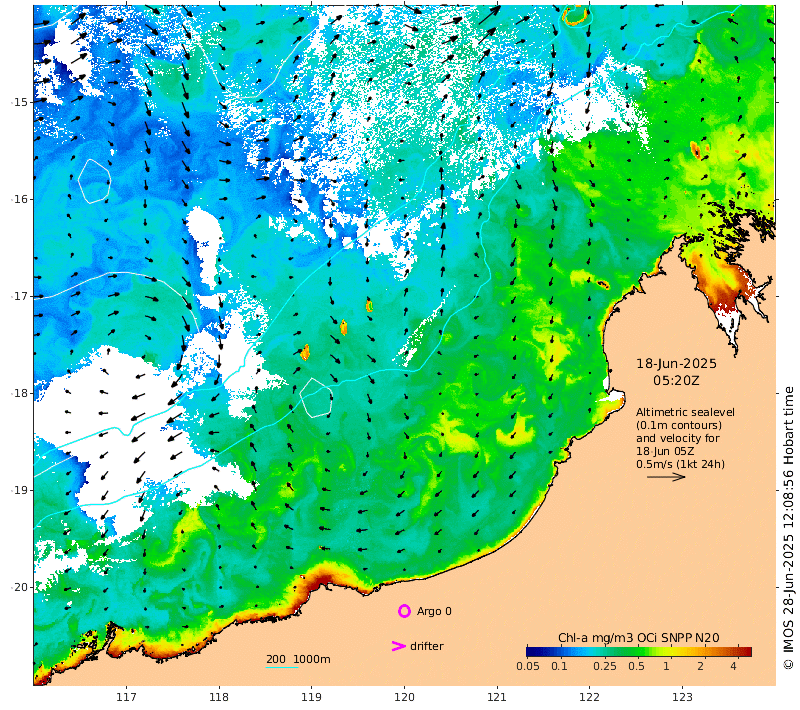Click the 'drifter' legend label

tap(427, 646)
